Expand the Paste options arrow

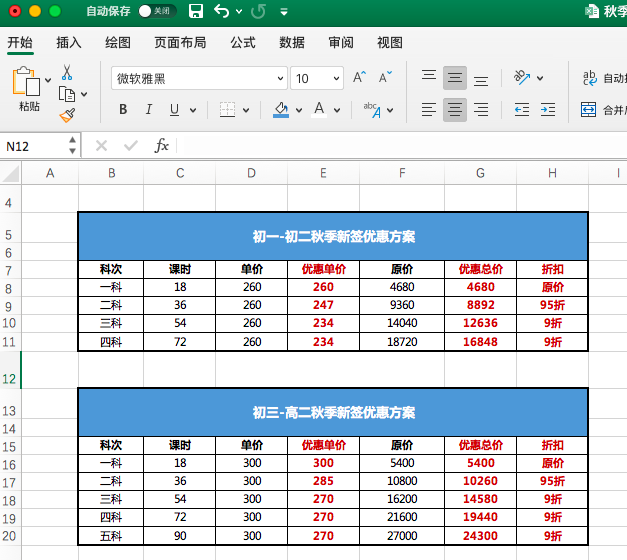pos(48,80)
